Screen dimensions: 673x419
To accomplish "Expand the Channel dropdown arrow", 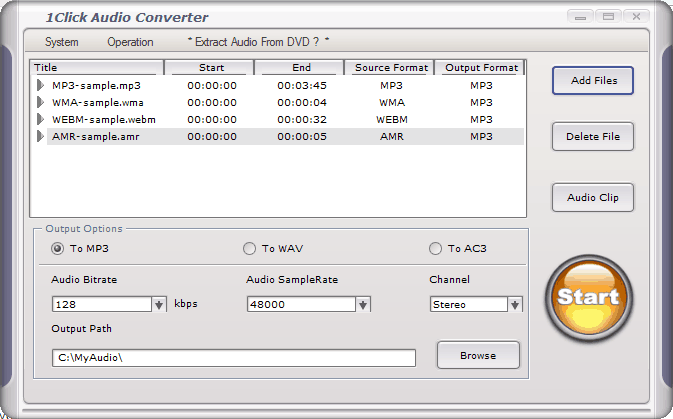I will [515, 304].
